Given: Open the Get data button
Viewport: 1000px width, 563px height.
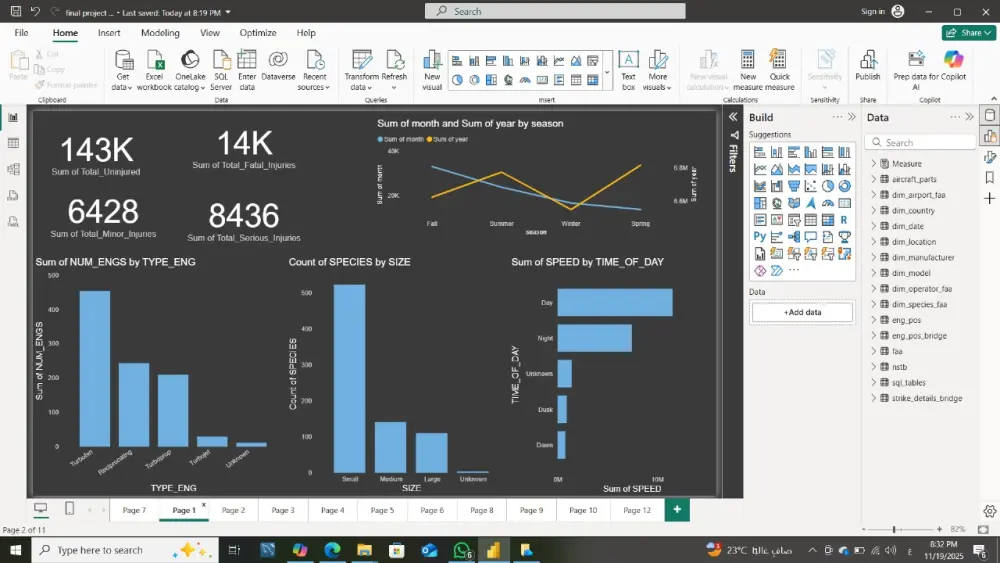Looking at the screenshot, I should [122, 70].
